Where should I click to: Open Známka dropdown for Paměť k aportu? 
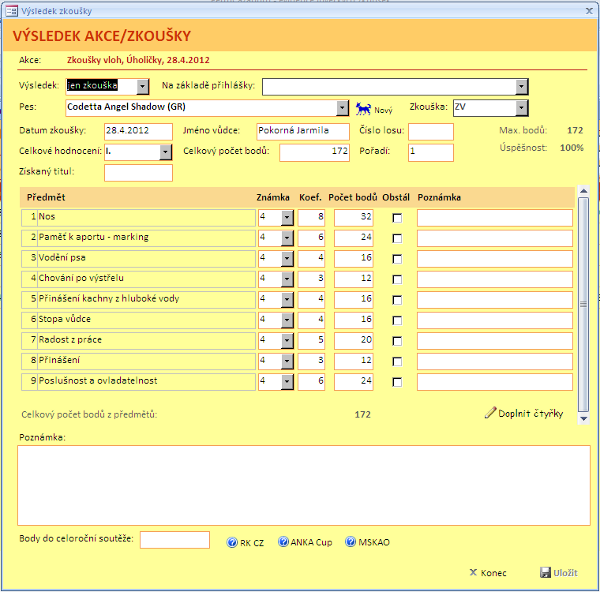(x=287, y=238)
